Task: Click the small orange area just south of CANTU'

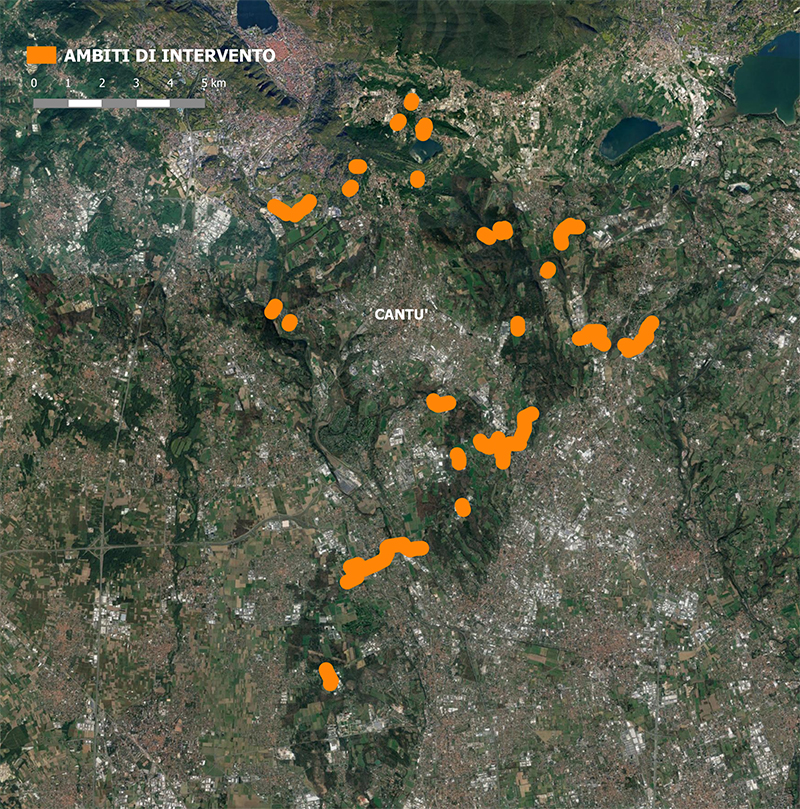Action: (x=440, y=402)
